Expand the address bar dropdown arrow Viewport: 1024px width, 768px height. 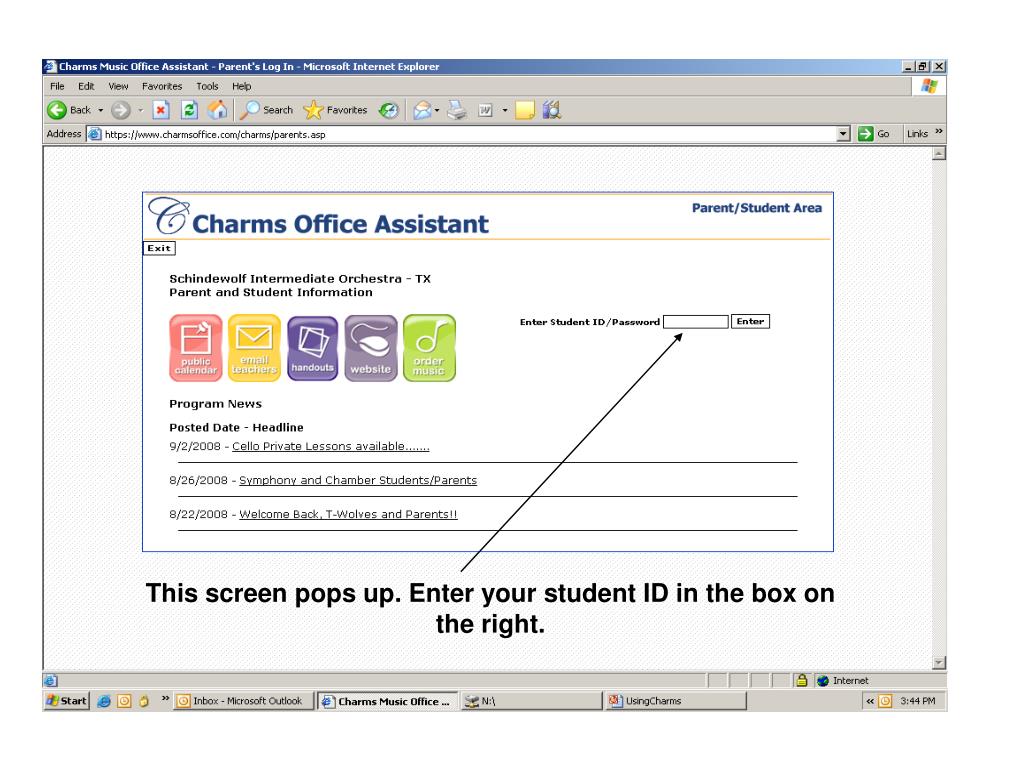(x=843, y=134)
